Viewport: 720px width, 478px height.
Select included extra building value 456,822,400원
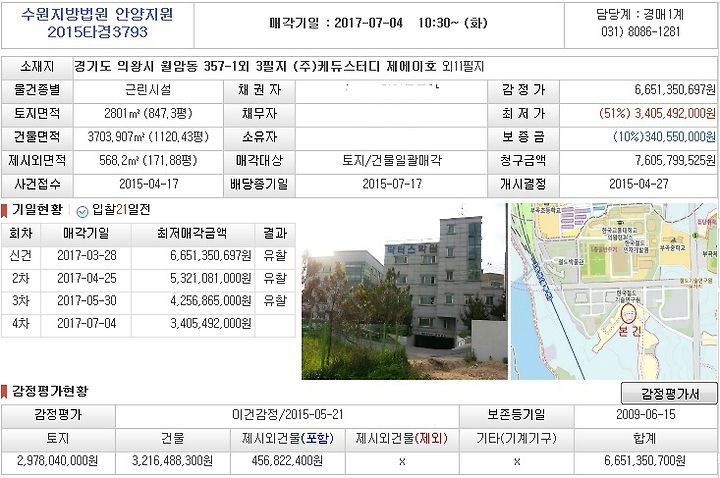tap(287, 461)
